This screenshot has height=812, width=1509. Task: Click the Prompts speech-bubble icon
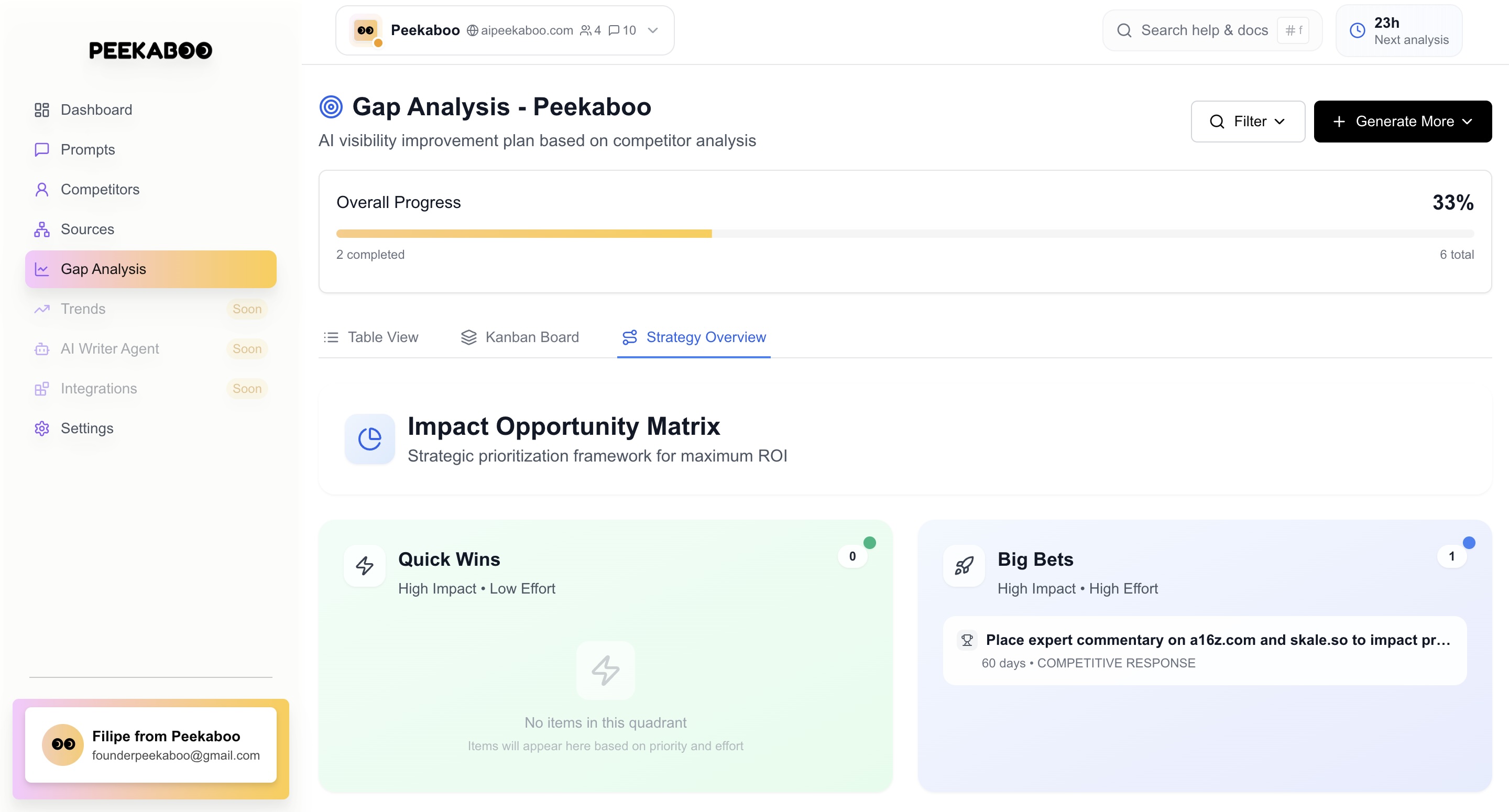pyautogui.click(x=41, y=149)
